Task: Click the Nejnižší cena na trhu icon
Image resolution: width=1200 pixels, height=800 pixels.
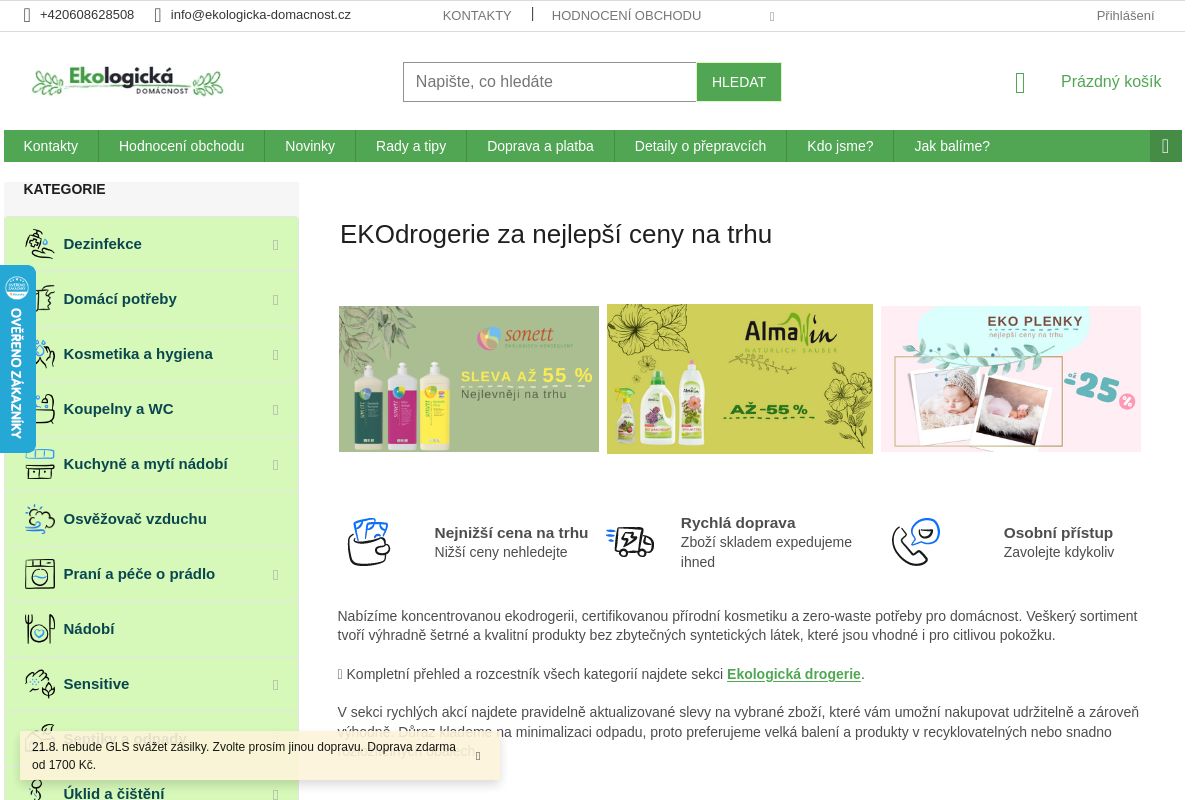Action: click(368, 542)
